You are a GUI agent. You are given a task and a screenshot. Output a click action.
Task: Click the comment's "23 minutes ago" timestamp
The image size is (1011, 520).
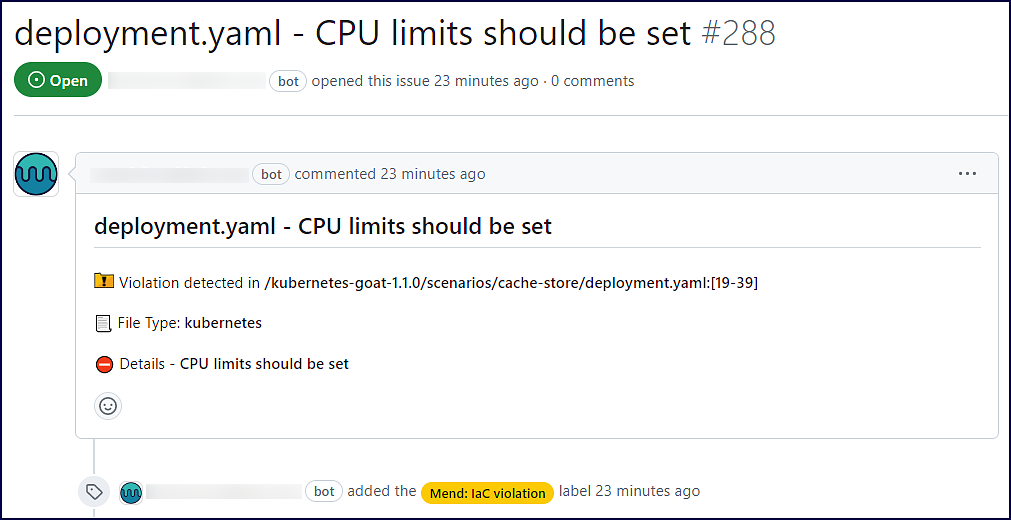pos(433,174)
